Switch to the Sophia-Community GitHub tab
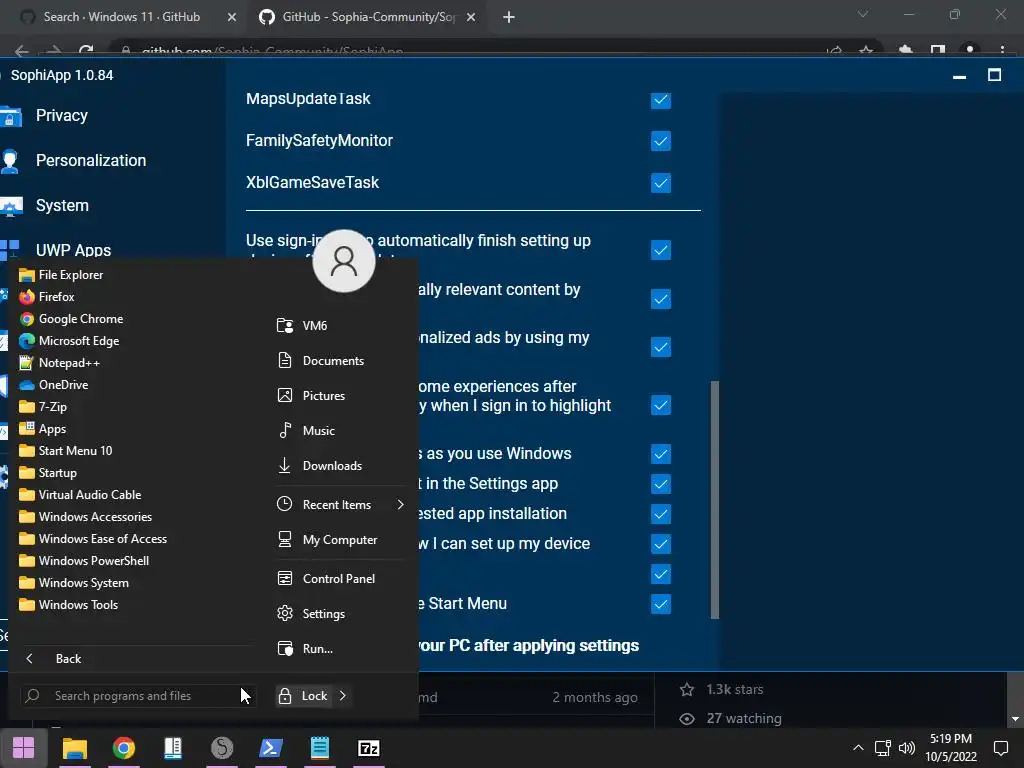The width and height of the screenshot is (1024, 768). coord(368,17)
